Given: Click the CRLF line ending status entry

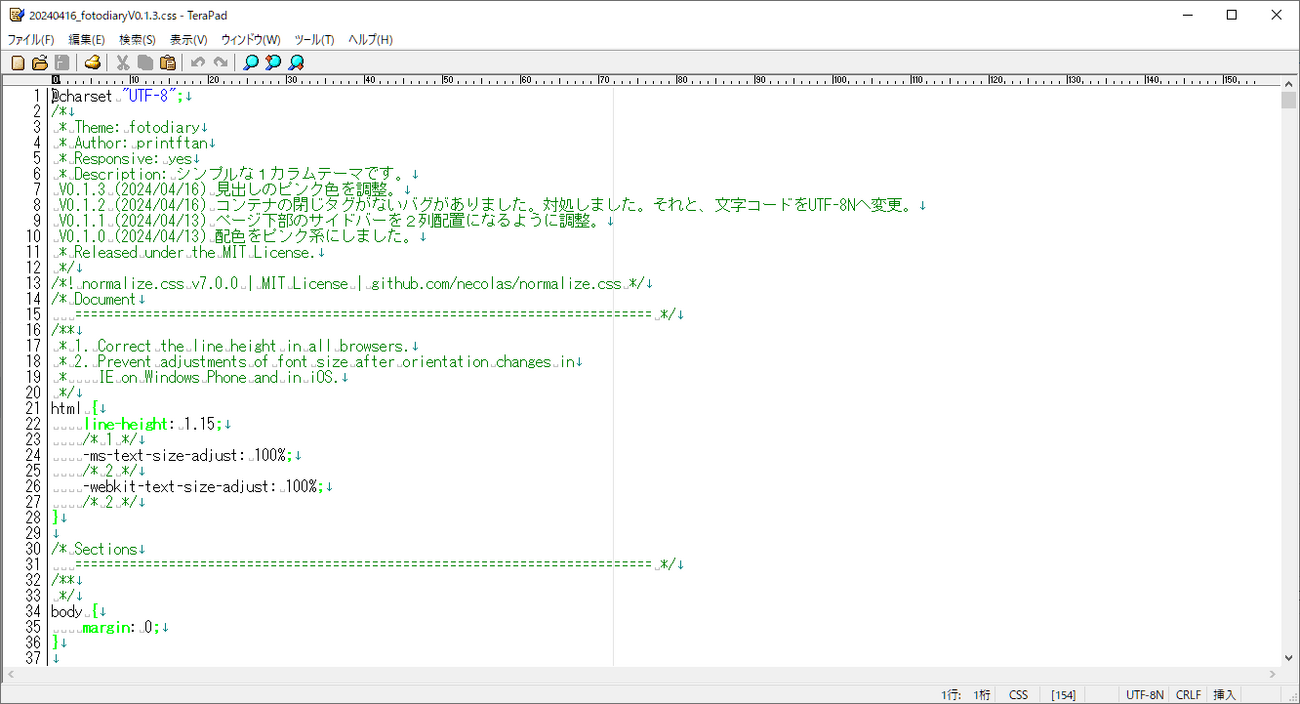Looking at the screenshot, I should click(x=1188, y=695).
